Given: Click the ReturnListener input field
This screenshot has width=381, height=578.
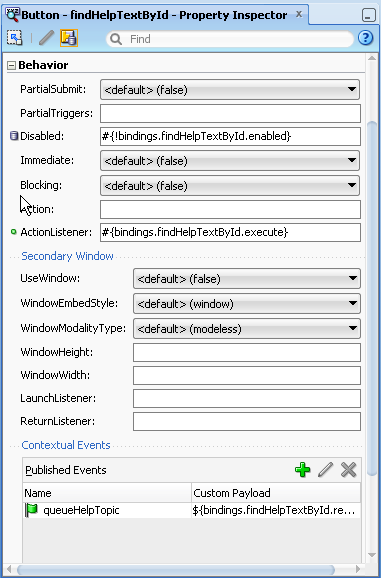Looking at the screenshot, I should pyautogui.click(x=247, y=421).
